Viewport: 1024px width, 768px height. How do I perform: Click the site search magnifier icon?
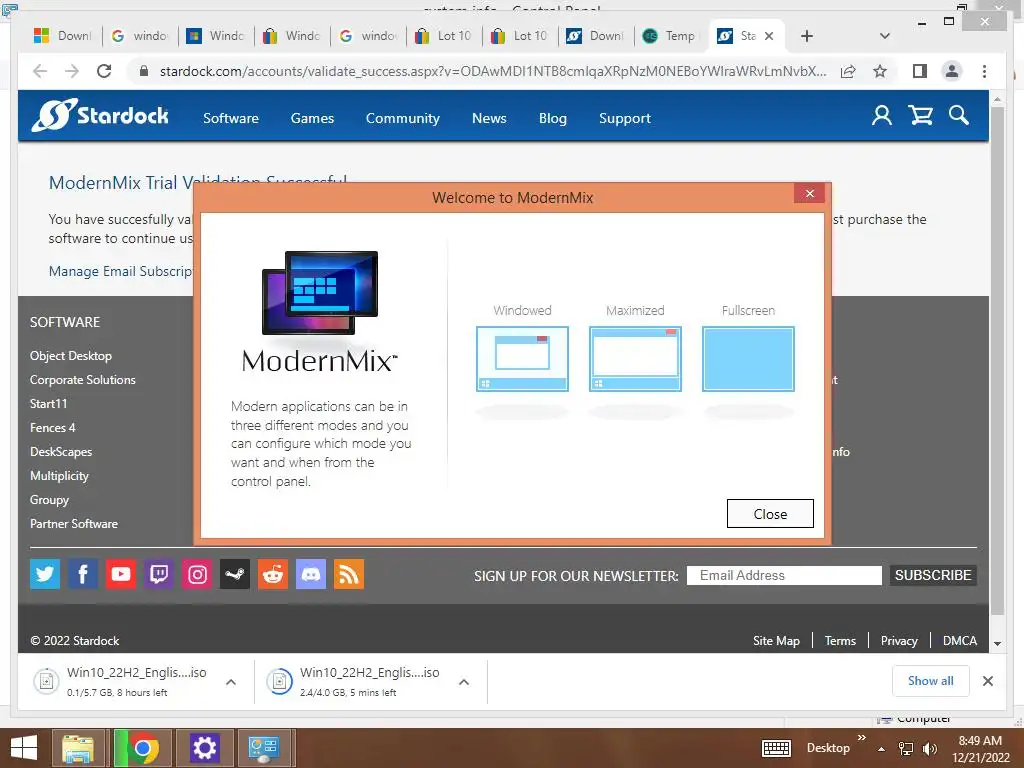coord(959,116)
